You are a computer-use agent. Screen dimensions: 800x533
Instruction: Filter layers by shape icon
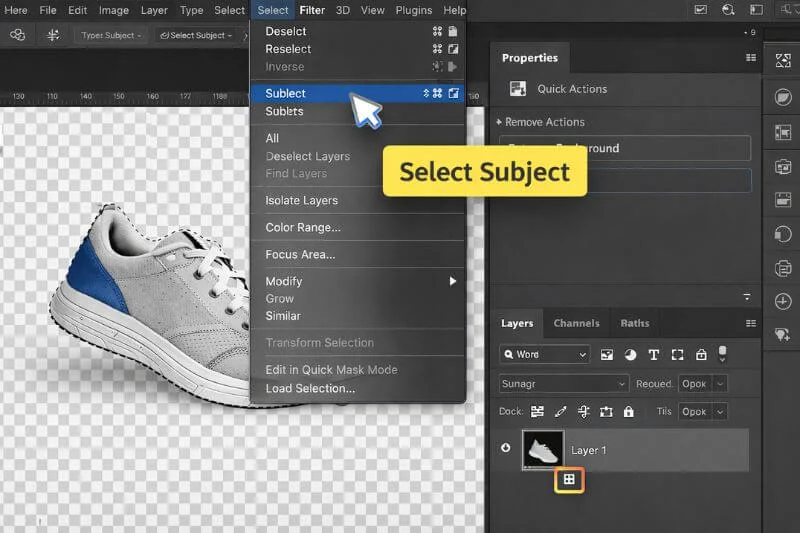(677, 355)
